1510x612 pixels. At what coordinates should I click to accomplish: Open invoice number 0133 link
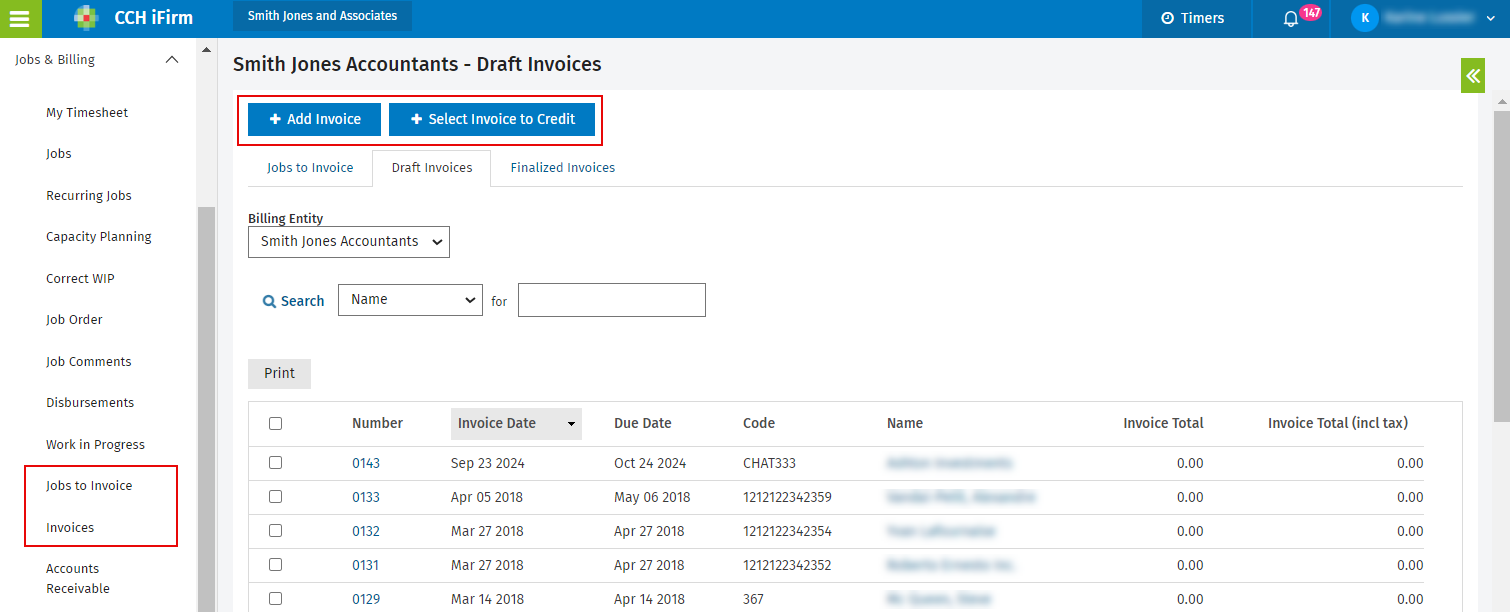tap(366, 498)
